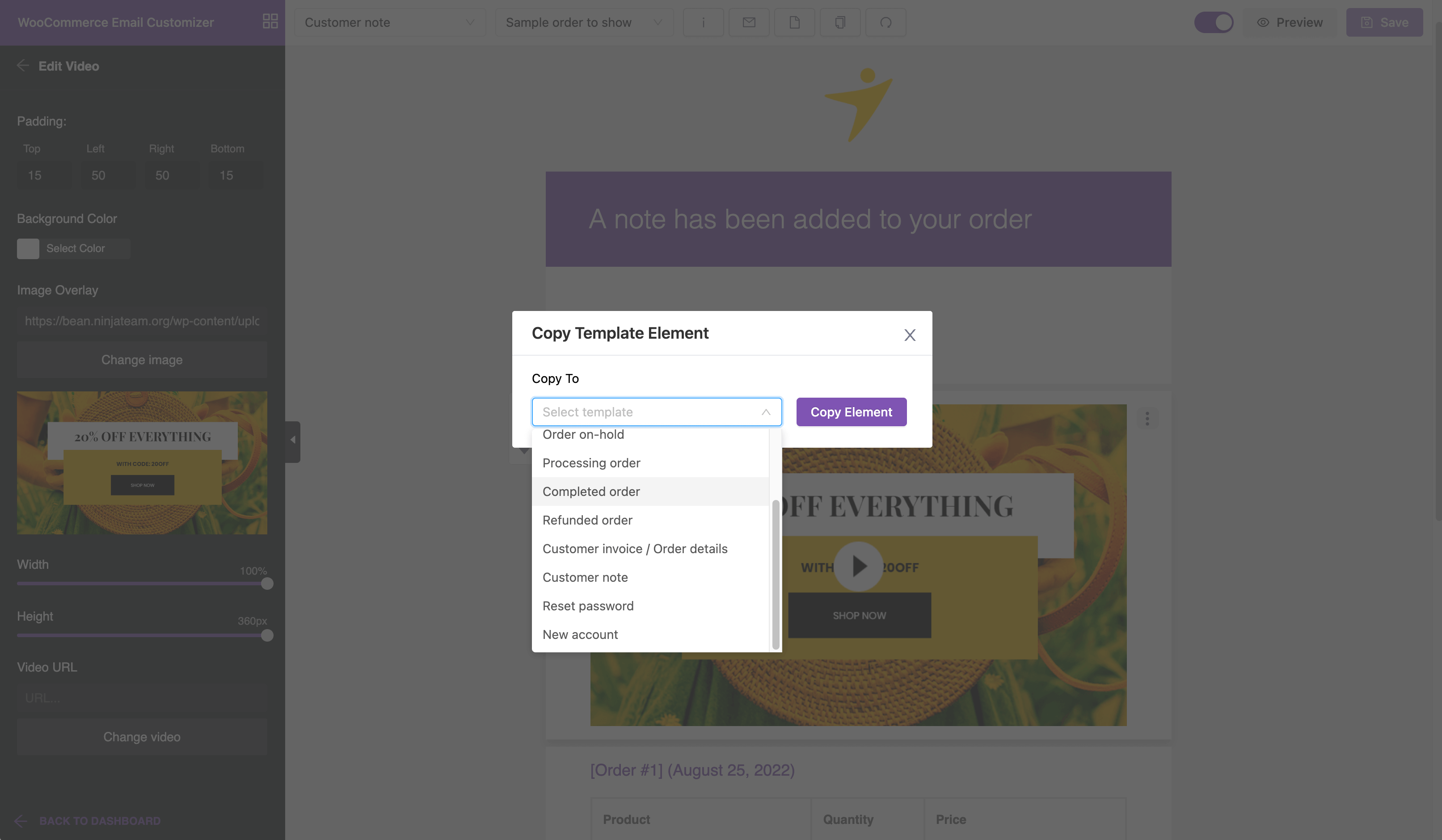Click the Copy Element button
Screen dimensions: 1442x840
[x=851, y=411]
